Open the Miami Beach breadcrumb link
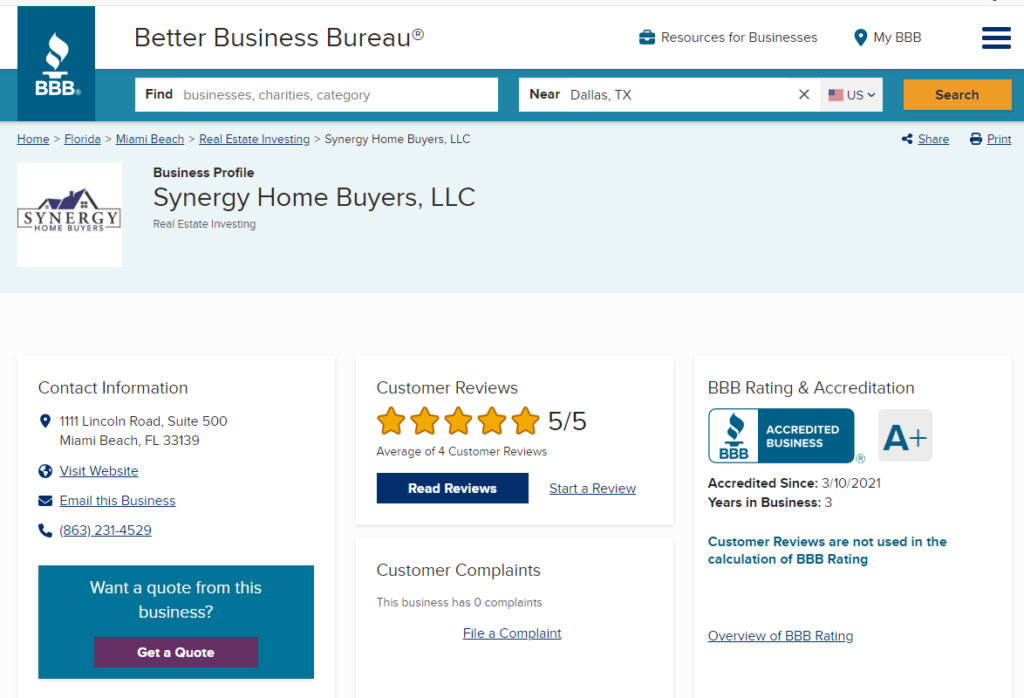 tap(150, 139)
